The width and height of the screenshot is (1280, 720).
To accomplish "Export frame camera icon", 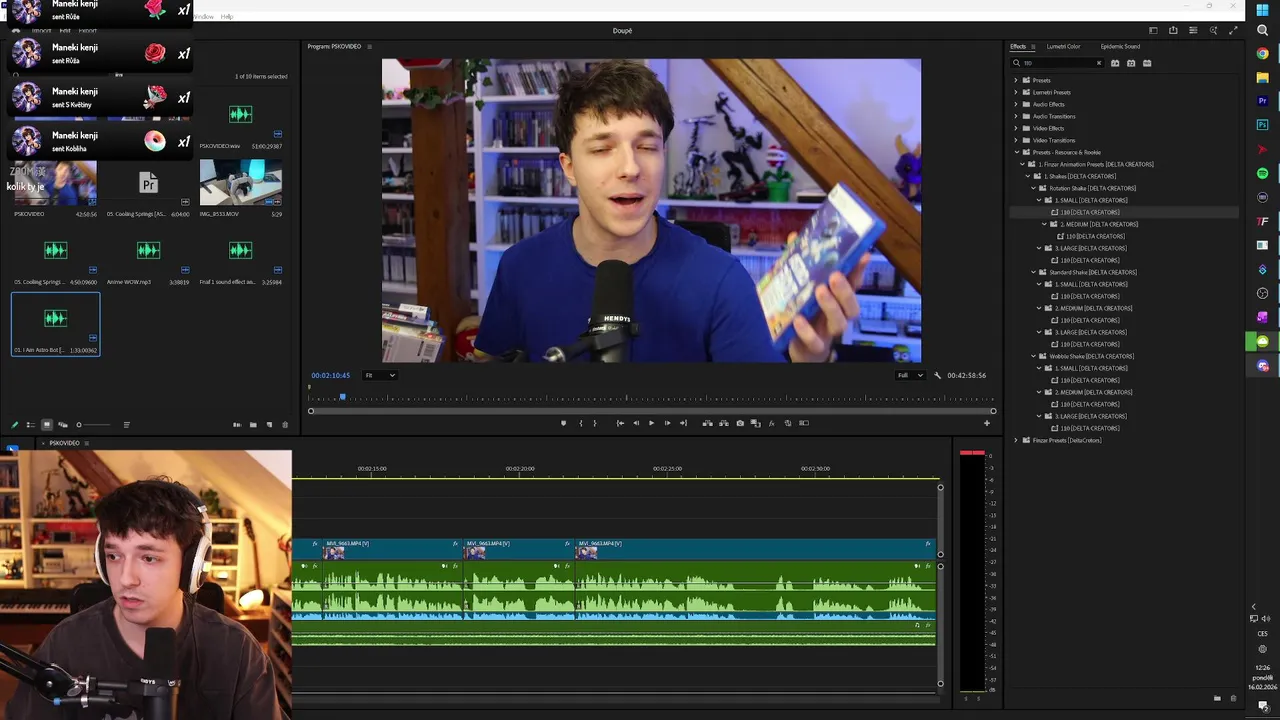I will [740, 423].
